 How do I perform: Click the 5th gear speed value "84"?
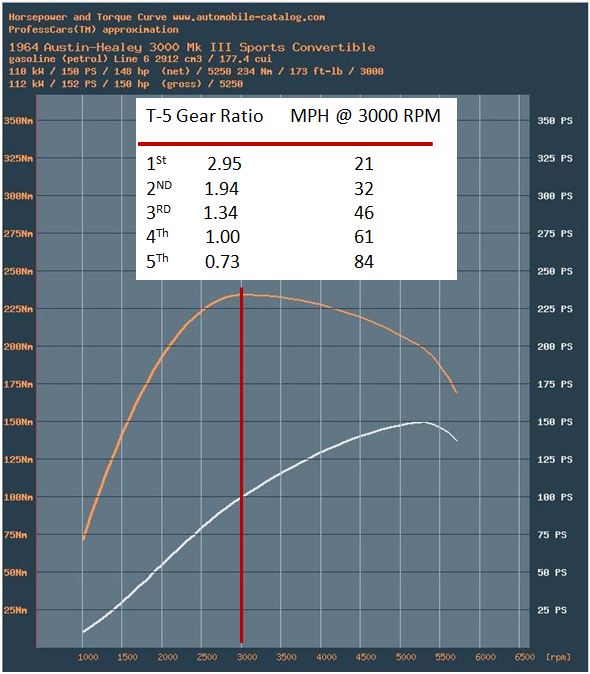click(364, 262)
